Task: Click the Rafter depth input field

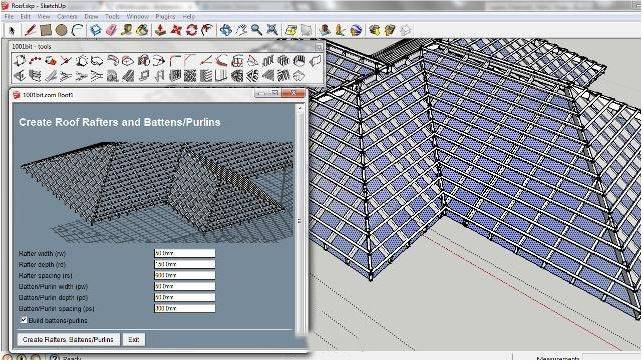Action: 185,264
